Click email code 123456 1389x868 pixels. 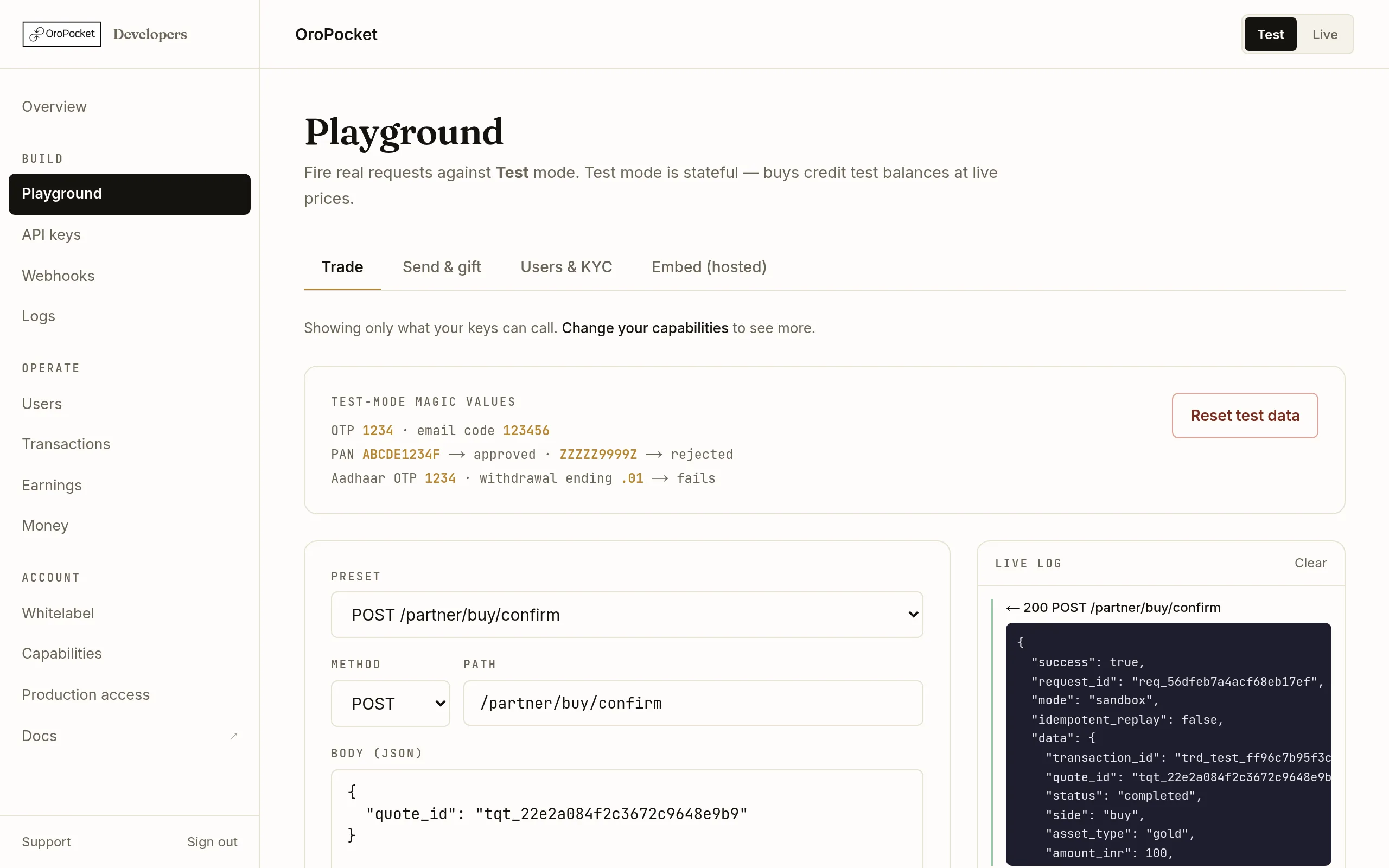click(x=526, y=431)
